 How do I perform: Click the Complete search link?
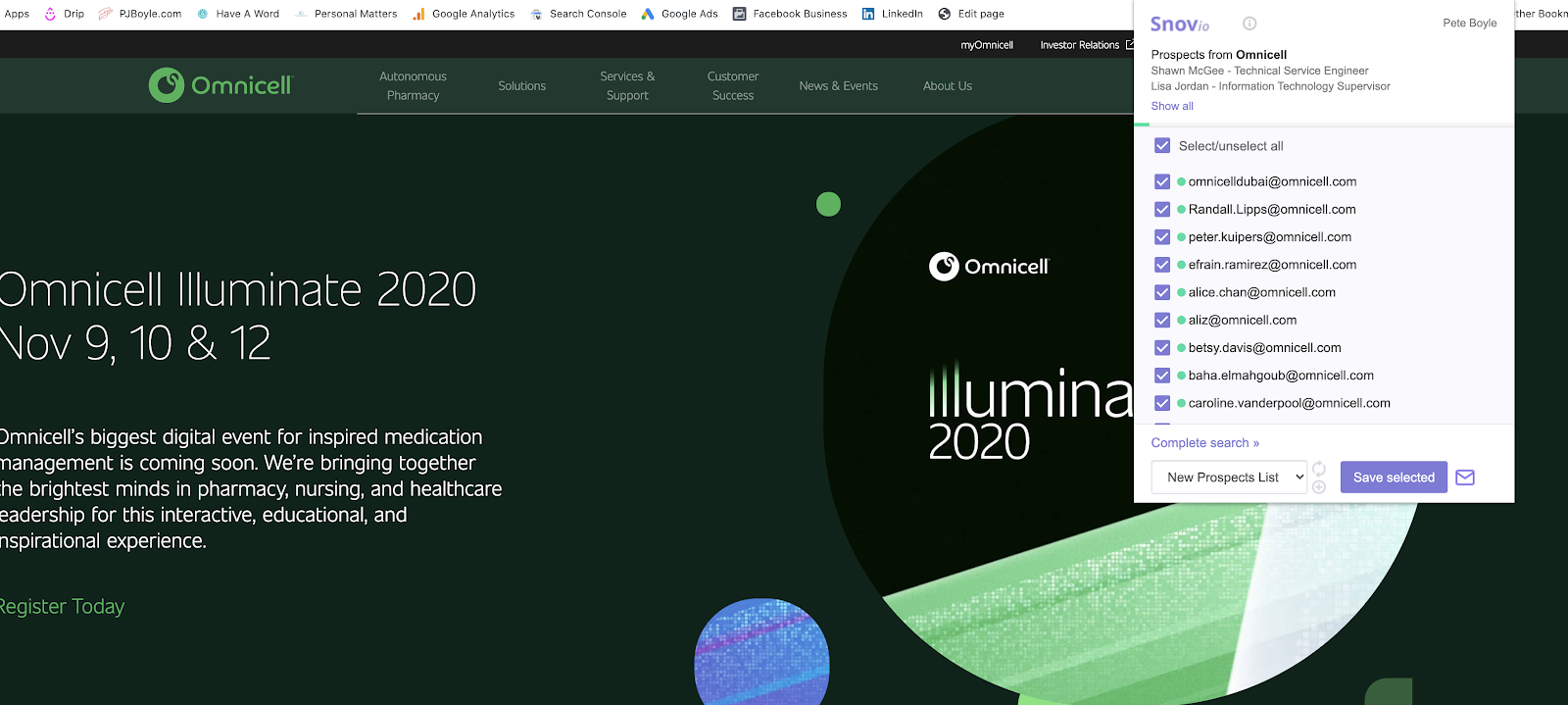point(1205,443)
